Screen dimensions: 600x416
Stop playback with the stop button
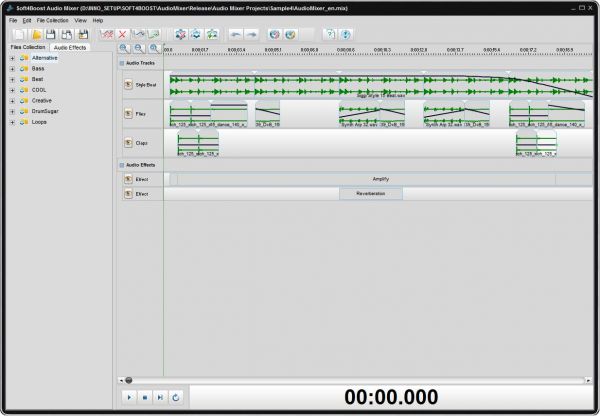pos(145,398)
